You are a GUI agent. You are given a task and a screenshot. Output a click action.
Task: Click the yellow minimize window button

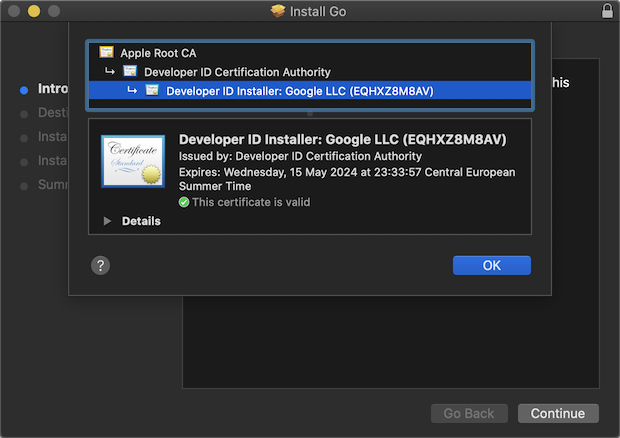[x=34, y=11]
